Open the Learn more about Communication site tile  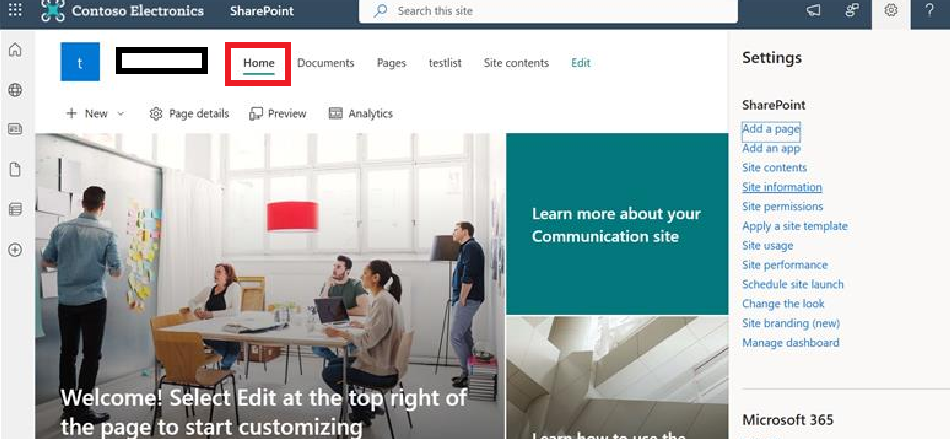pyautogui.click(x=617, y=224)
